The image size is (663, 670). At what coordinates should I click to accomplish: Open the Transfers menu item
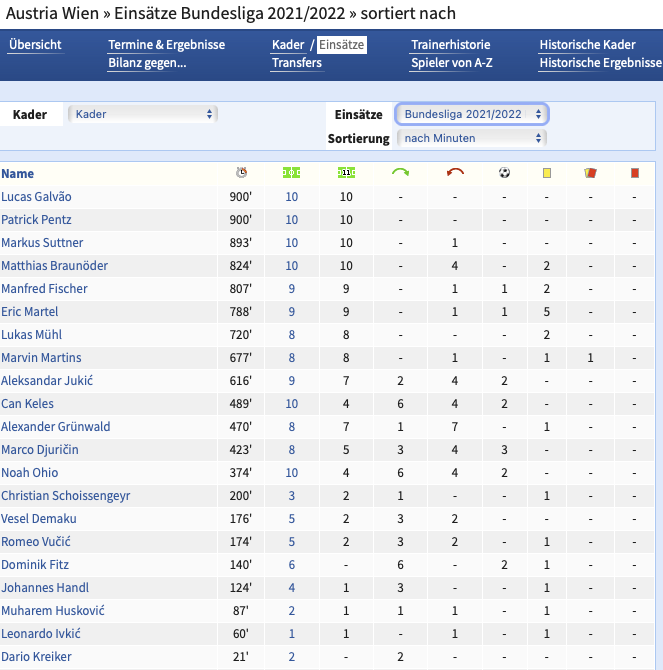click(296, 62)
